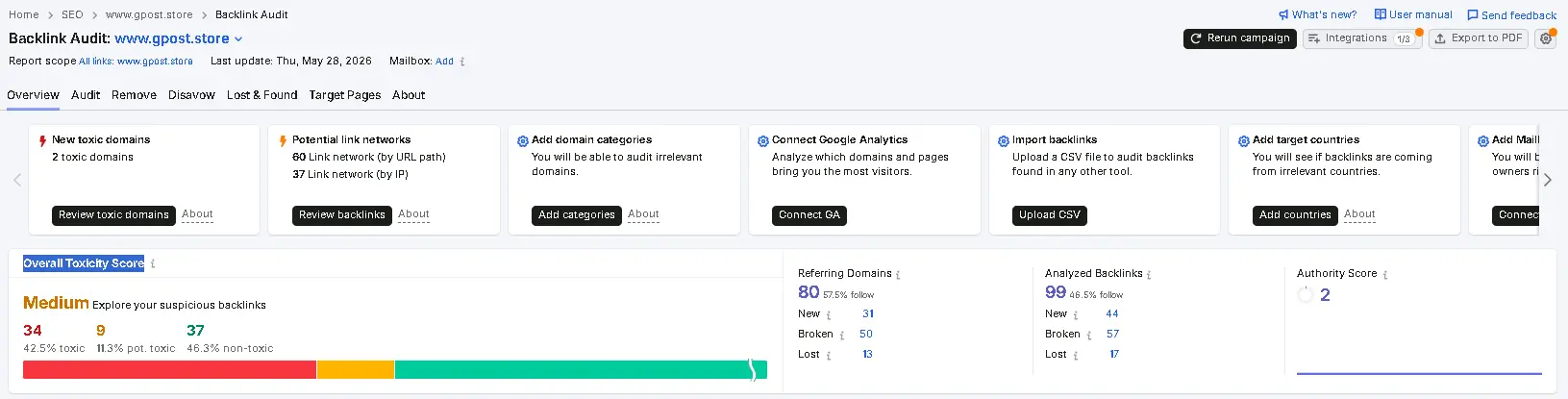Click orange potentially toxic bar segment

[356, 369]
